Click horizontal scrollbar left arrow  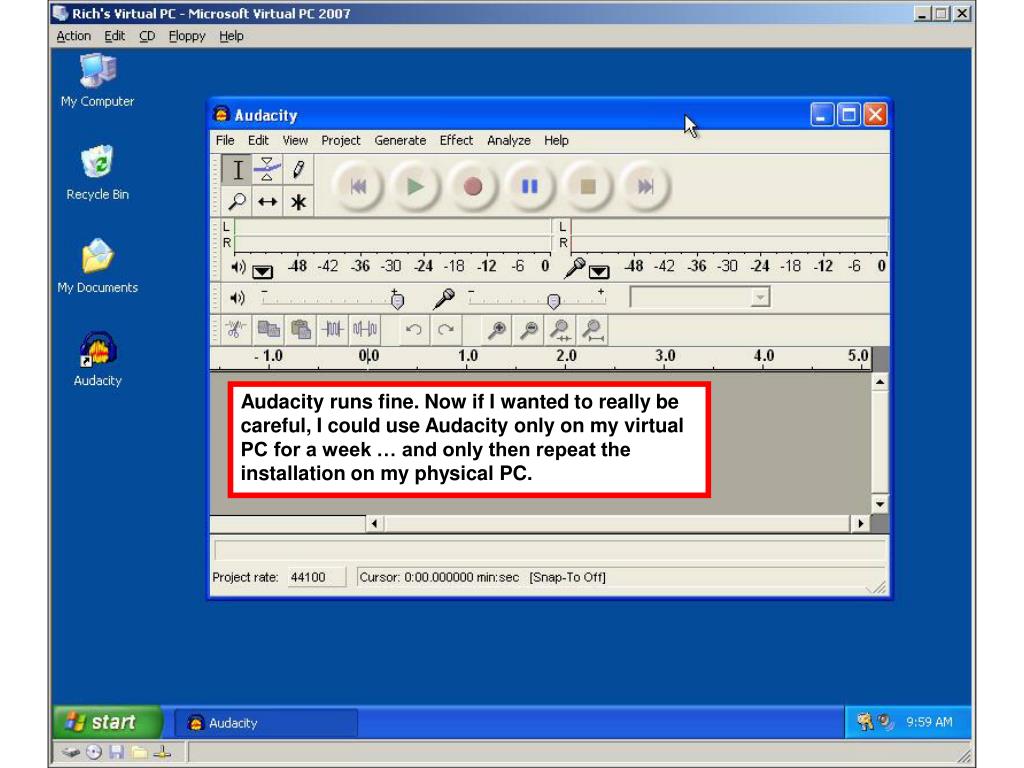tap(374, 523)
